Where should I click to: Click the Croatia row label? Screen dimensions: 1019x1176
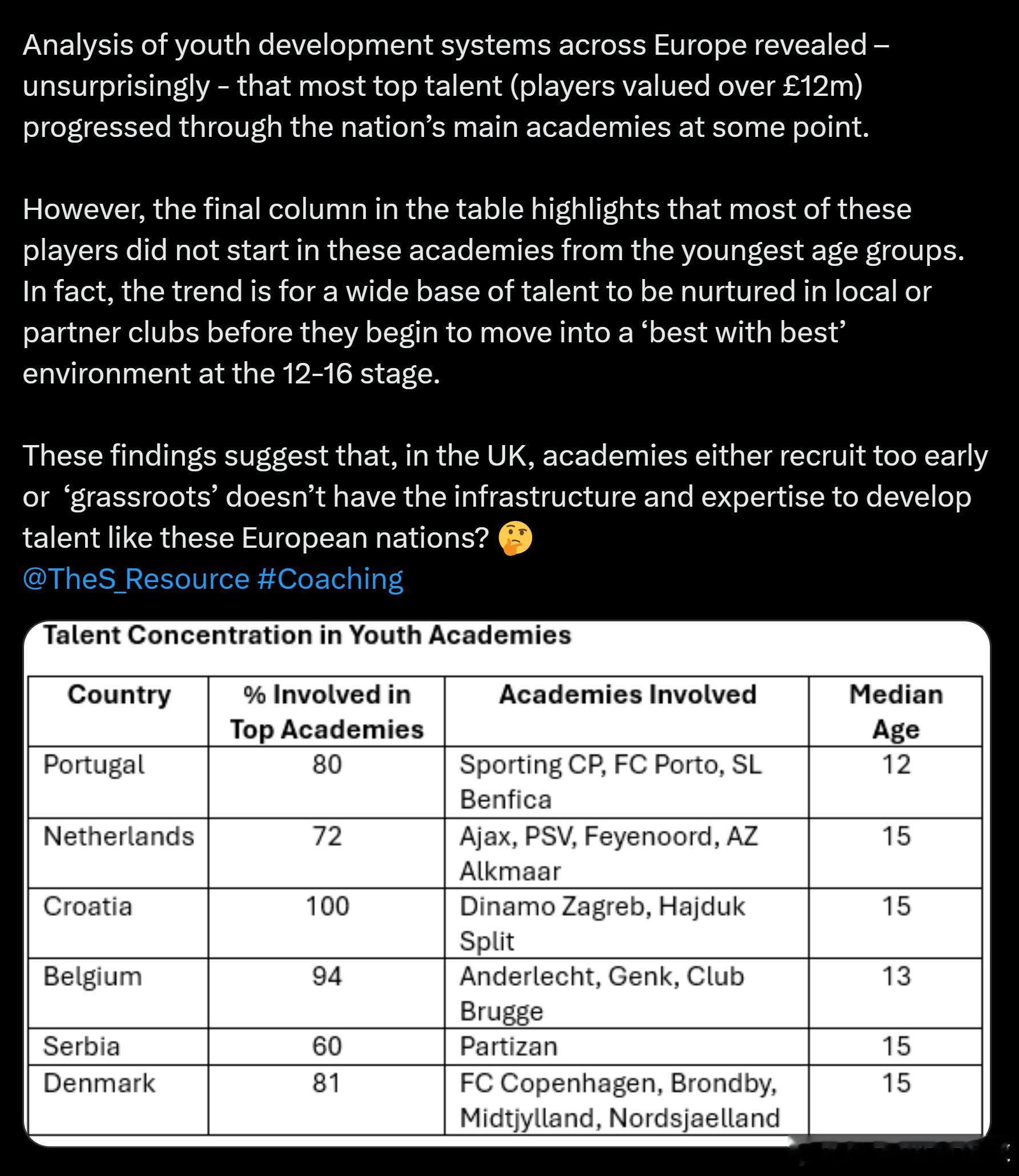coord(88,907)
